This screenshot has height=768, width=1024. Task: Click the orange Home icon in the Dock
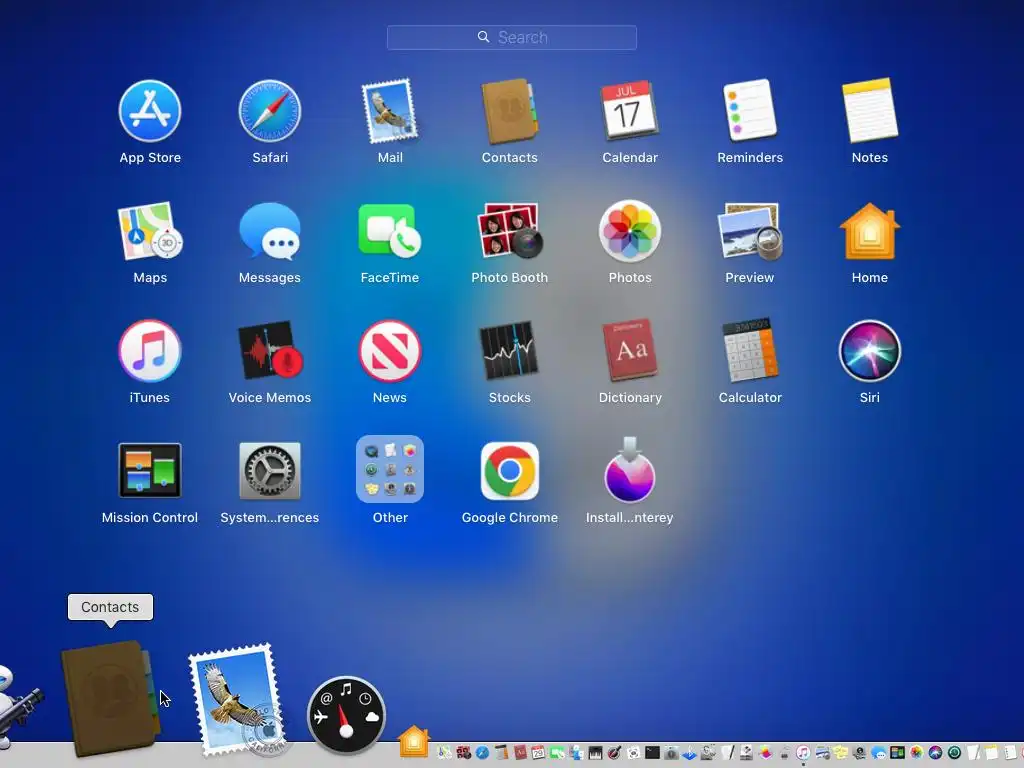[x=414, y=741]
